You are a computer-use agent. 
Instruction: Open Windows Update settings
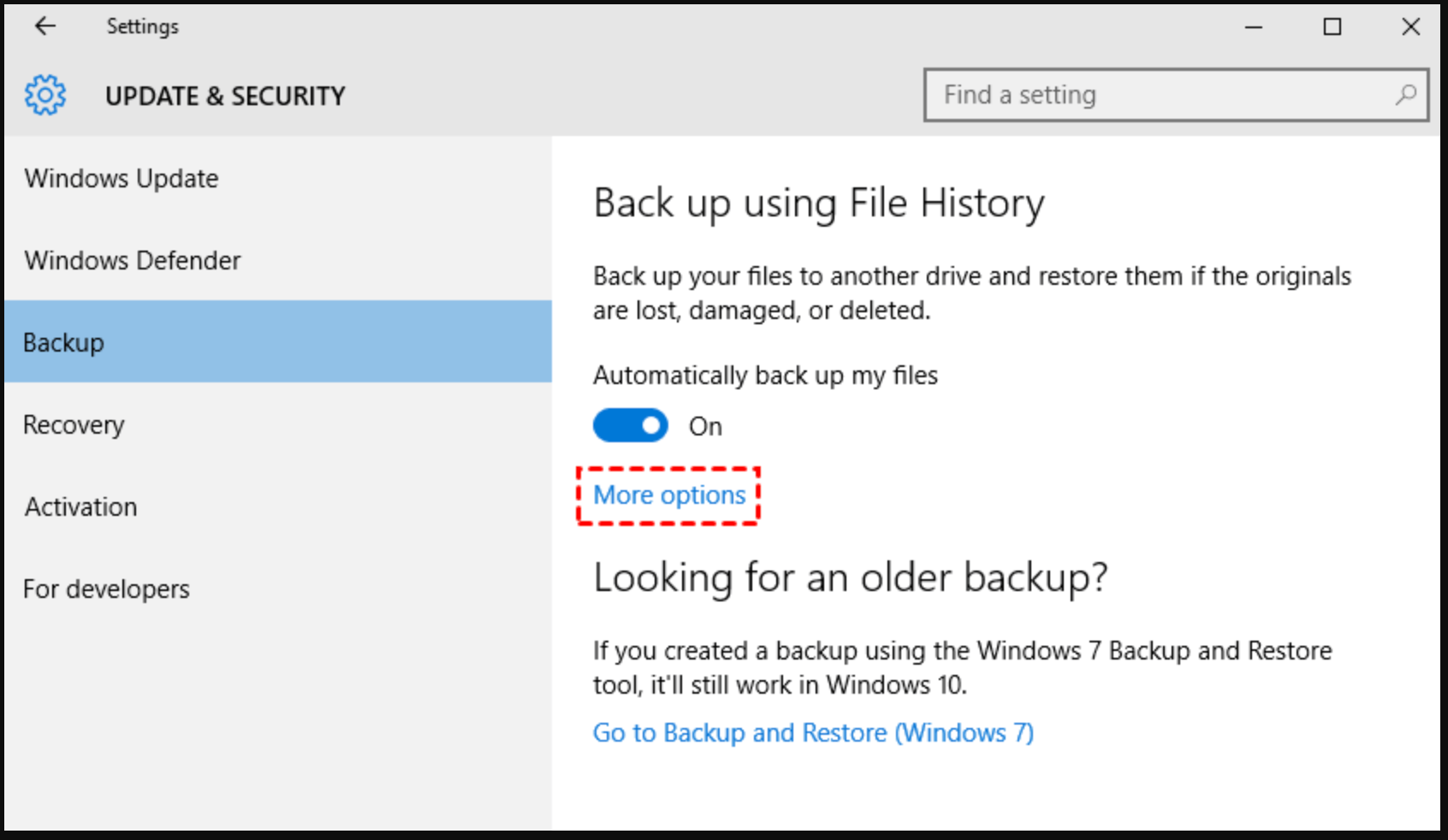122,179
